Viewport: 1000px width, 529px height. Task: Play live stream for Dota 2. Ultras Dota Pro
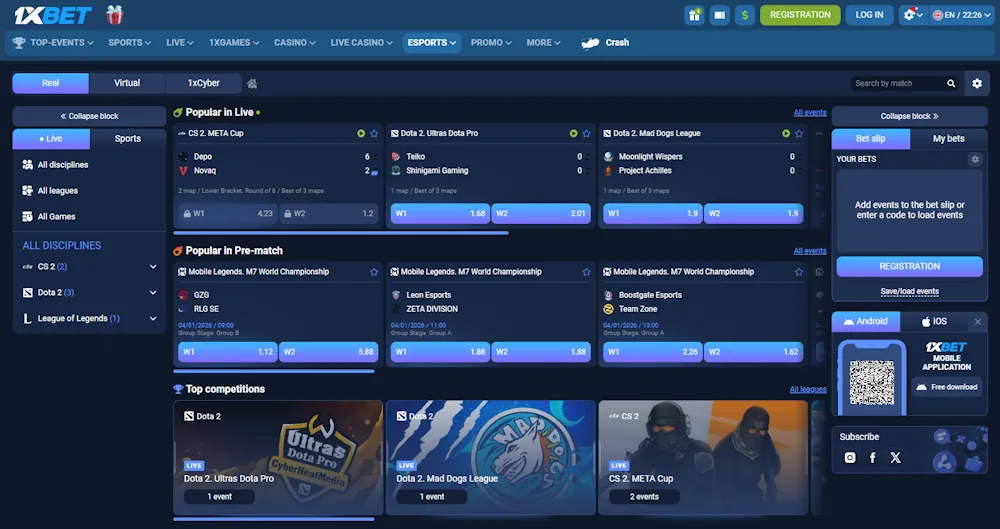tap(573, 133)
